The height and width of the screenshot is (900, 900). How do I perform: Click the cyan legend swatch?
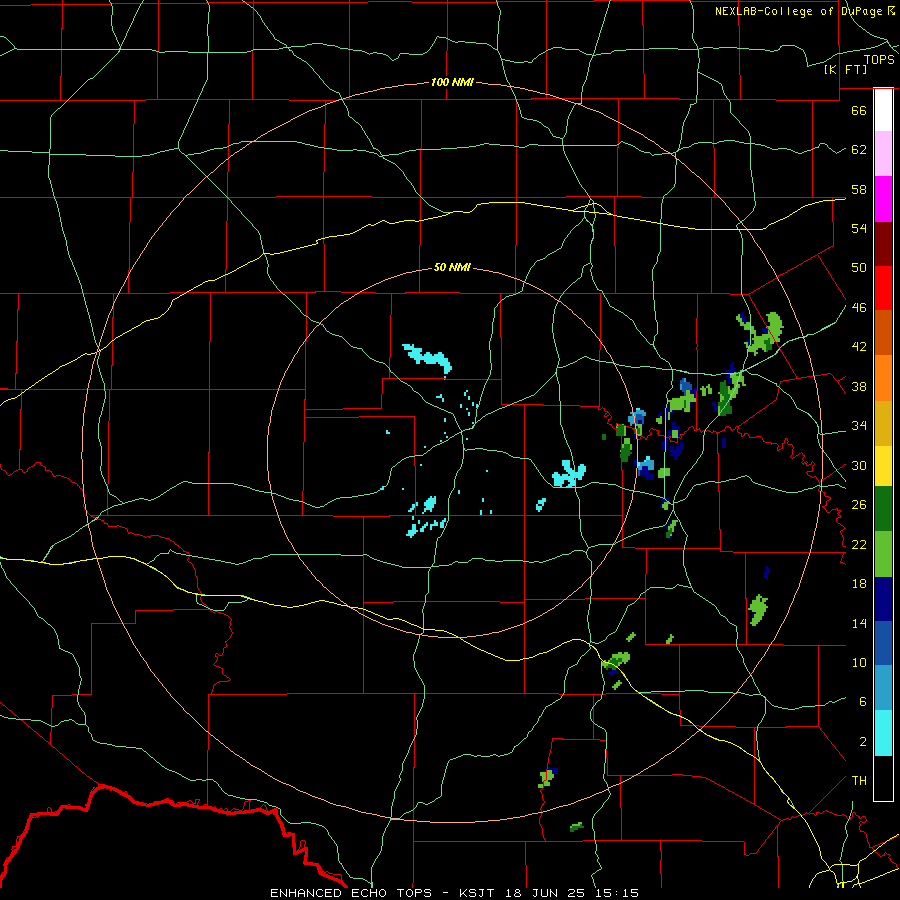[883, 733]
